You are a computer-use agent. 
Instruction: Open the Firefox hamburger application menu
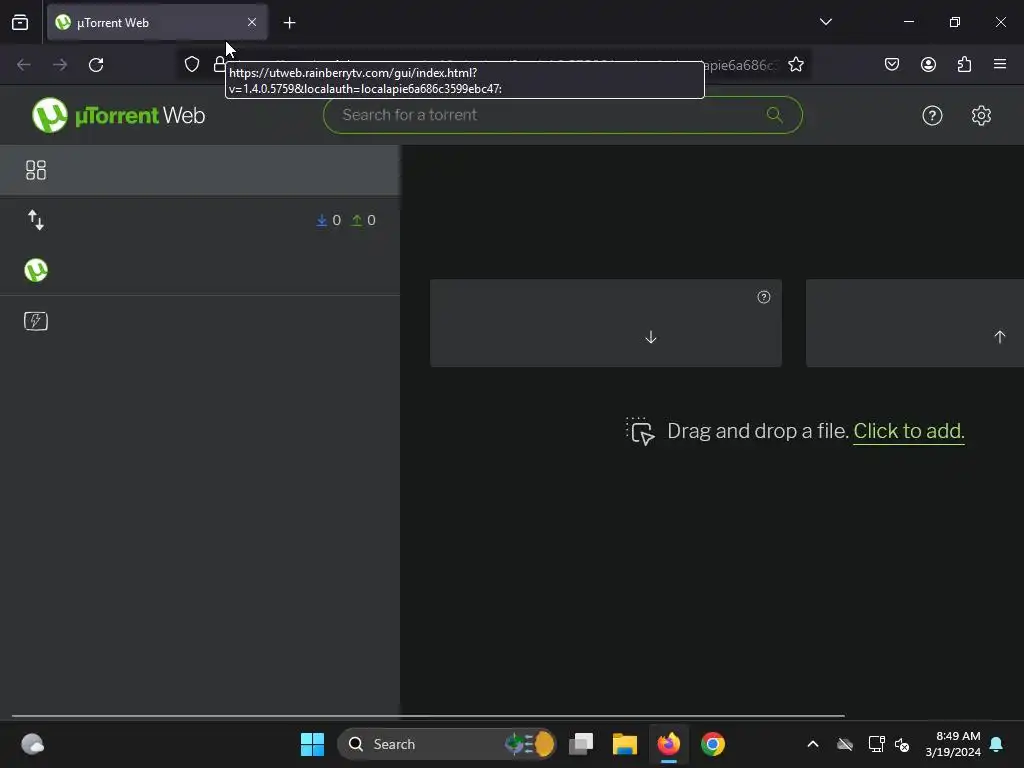point(1000,64)
